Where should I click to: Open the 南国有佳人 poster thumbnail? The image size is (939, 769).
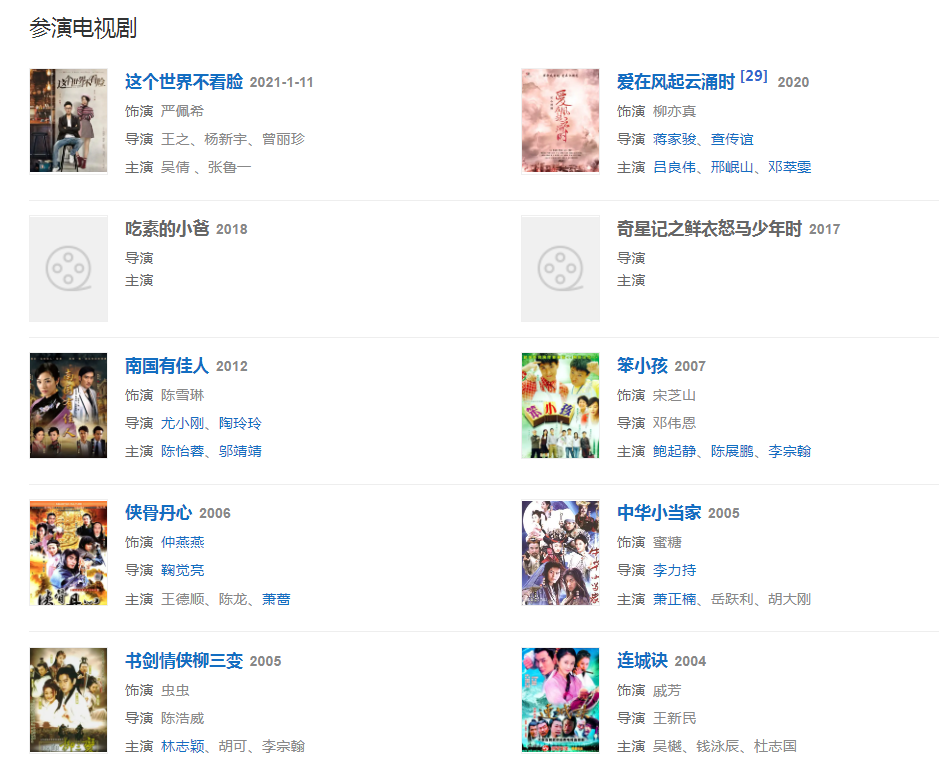(x=68, y=405)
